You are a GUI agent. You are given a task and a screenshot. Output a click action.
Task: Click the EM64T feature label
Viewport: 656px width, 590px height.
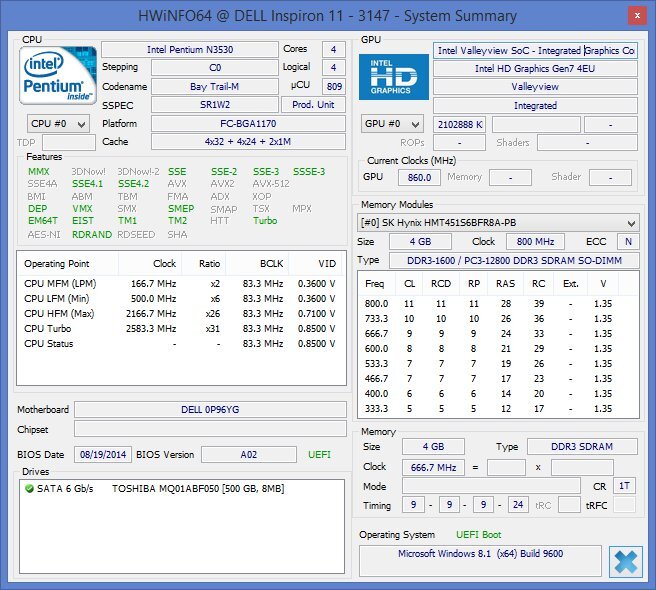pos(43,221)
